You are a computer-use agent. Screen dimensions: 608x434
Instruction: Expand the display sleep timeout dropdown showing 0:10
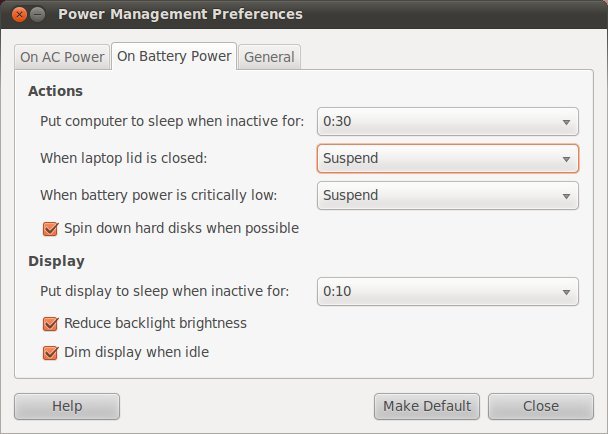pos(447,292)
